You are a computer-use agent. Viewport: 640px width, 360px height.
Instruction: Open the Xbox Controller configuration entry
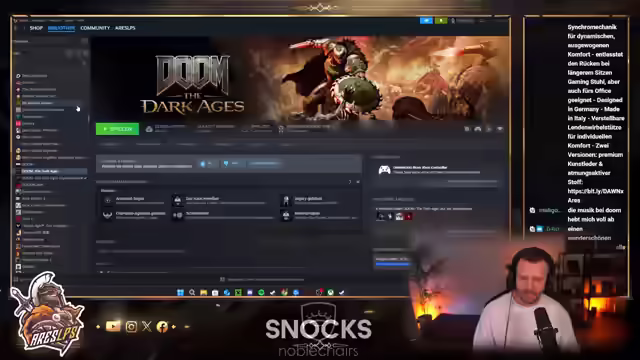(x=437, y=170)
